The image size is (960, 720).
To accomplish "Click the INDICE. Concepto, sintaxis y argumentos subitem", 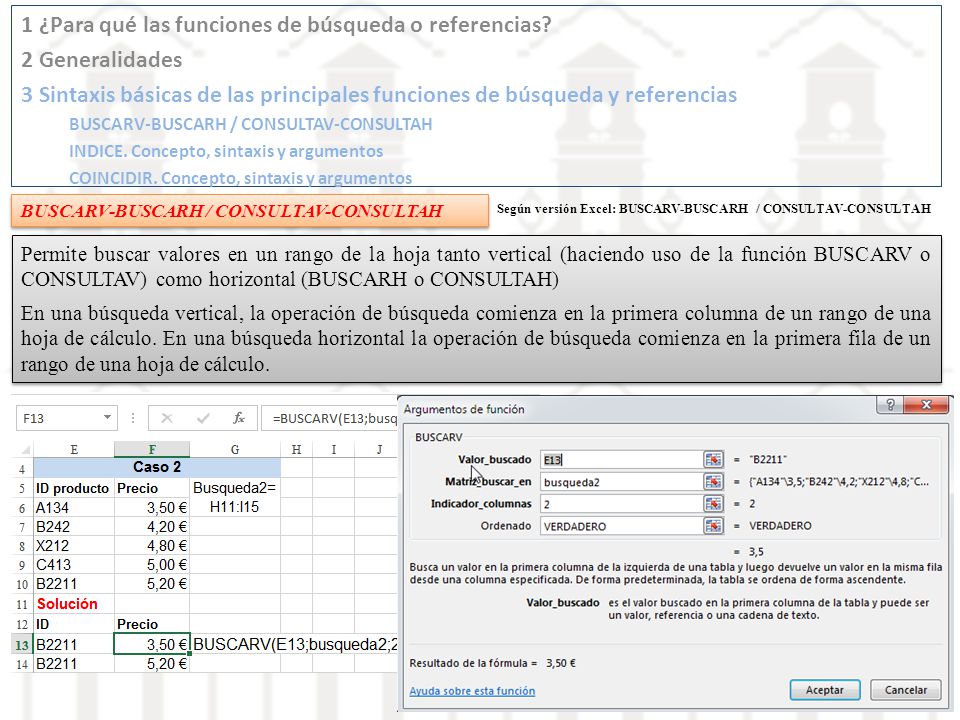I will [x=226, y=151].
